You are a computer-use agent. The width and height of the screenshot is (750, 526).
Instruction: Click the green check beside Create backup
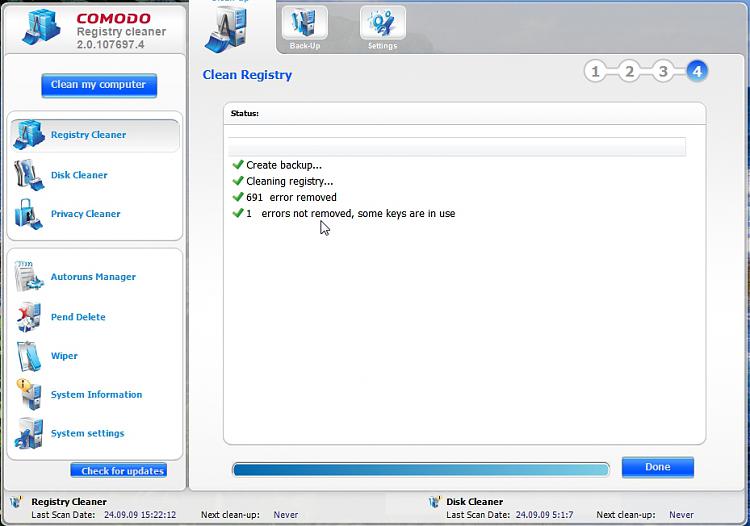[238, 165]
